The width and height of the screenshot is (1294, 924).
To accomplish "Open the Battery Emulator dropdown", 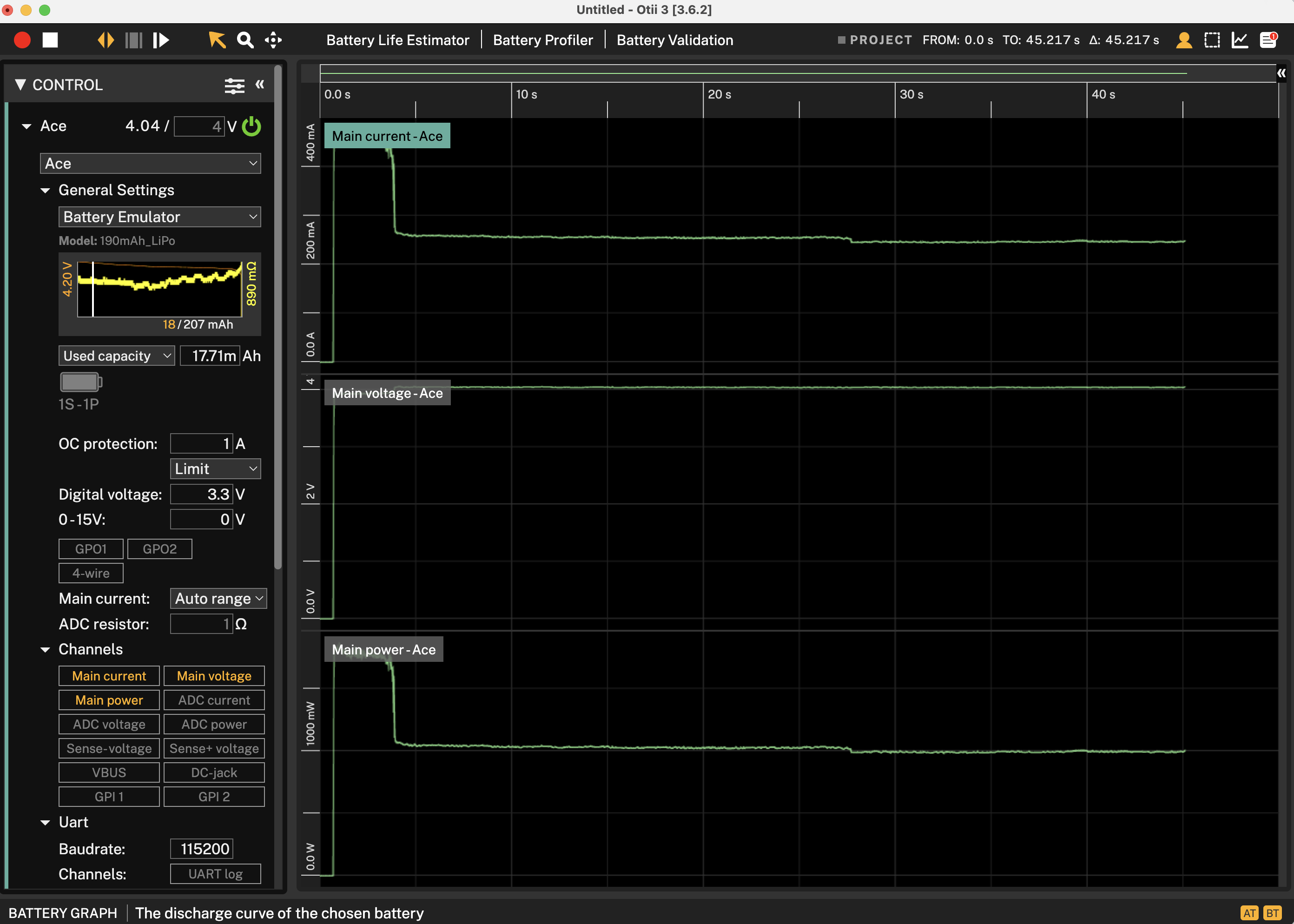I will tap(160, 217).
